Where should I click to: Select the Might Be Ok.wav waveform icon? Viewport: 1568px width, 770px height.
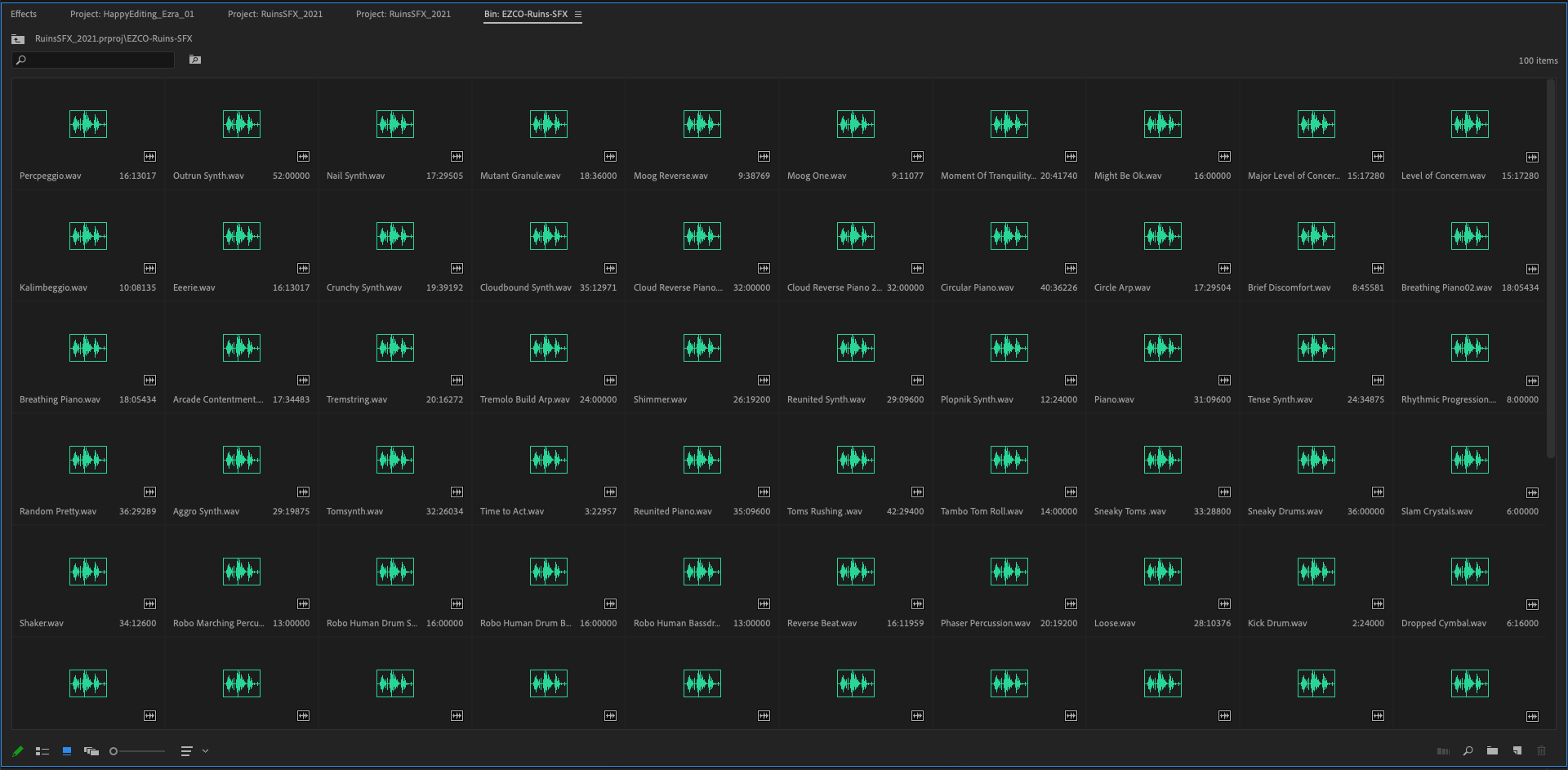coord(1163,124)
